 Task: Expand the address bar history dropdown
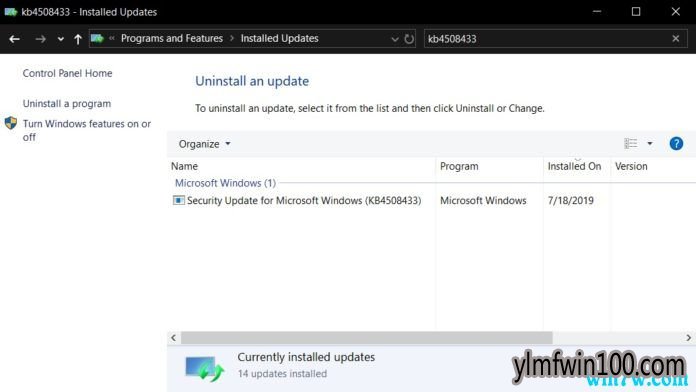(395, 39)
